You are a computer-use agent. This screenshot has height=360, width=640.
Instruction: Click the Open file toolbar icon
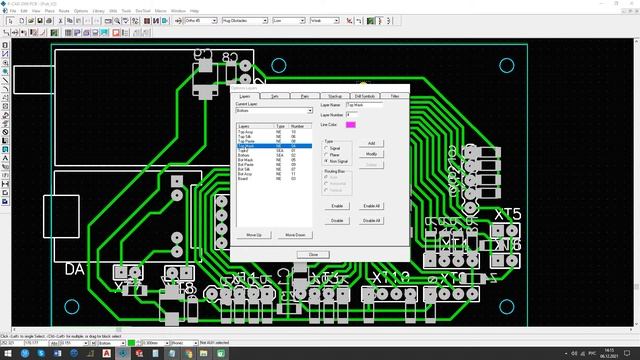click(31, 20)
